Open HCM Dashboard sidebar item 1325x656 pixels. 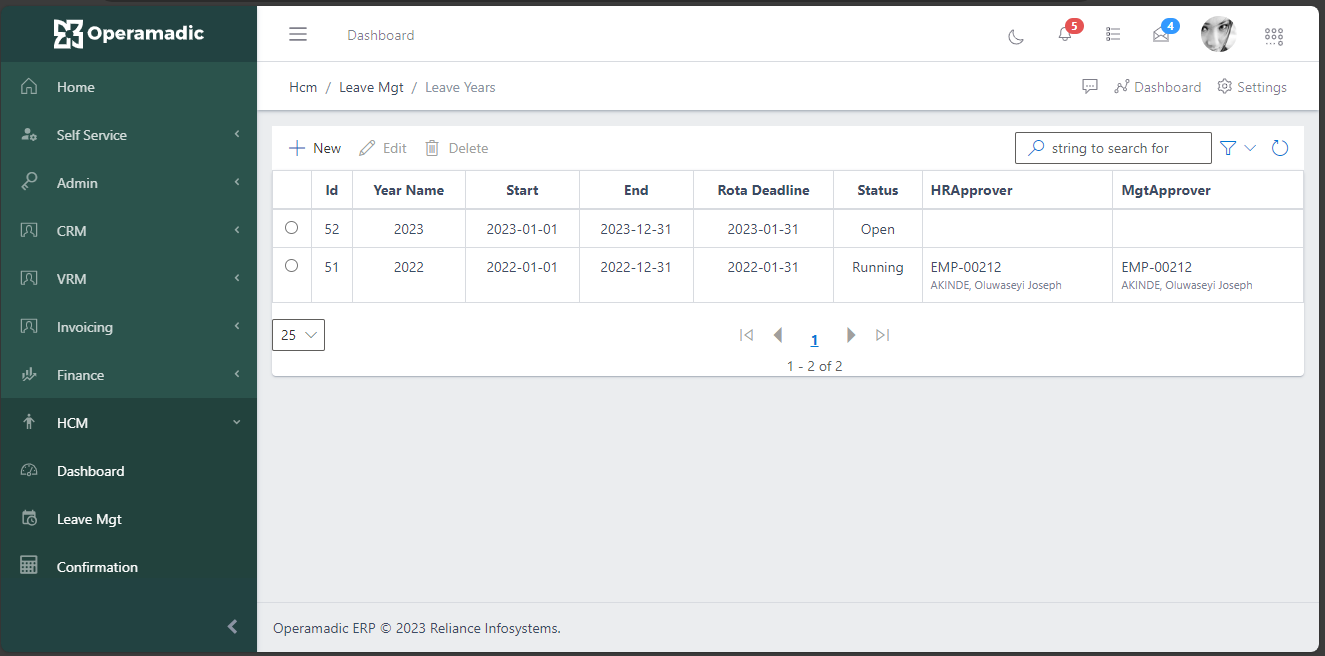128,470
